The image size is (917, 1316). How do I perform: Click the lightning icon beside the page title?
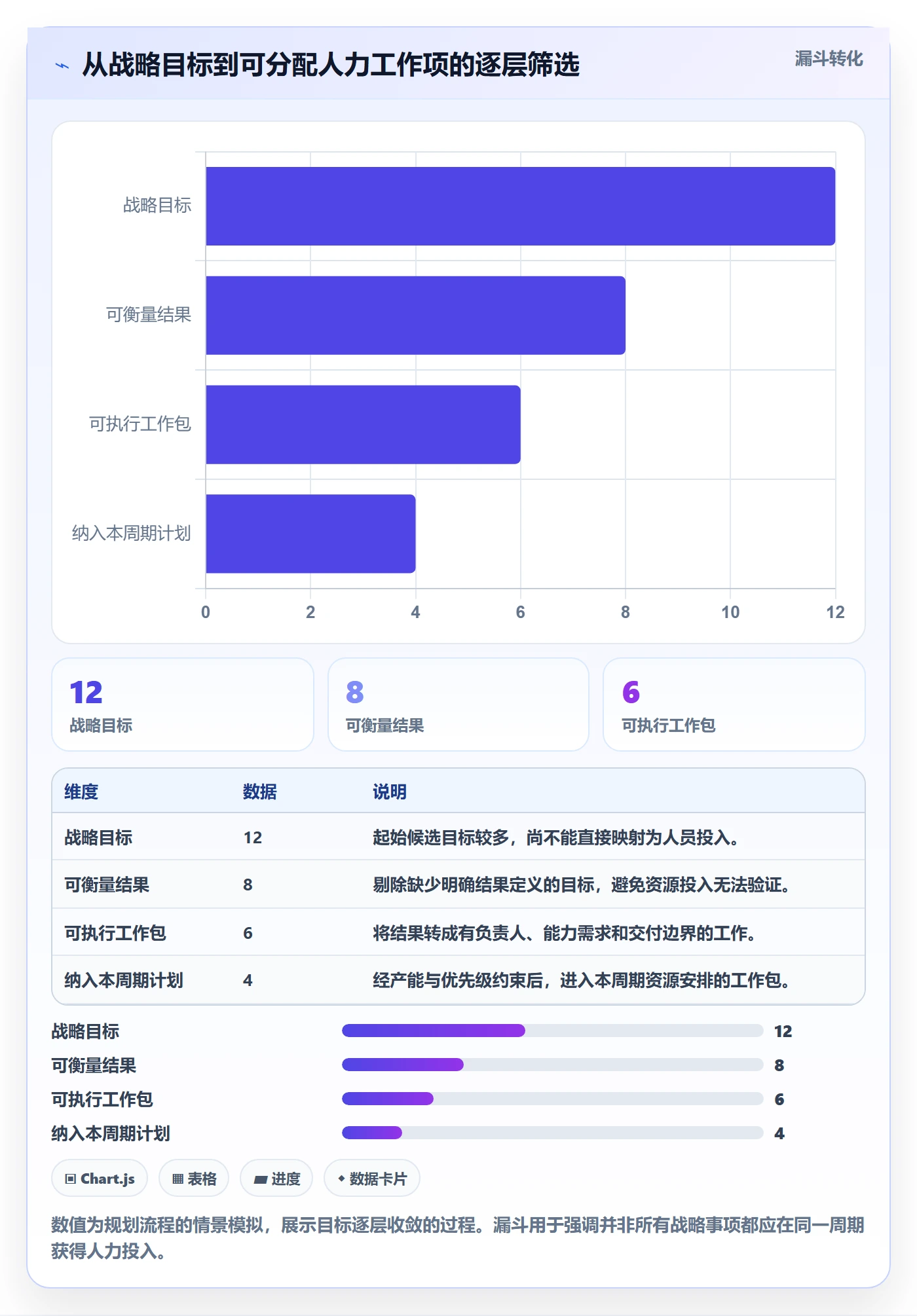pyautogui.click(x=62, y=65)
